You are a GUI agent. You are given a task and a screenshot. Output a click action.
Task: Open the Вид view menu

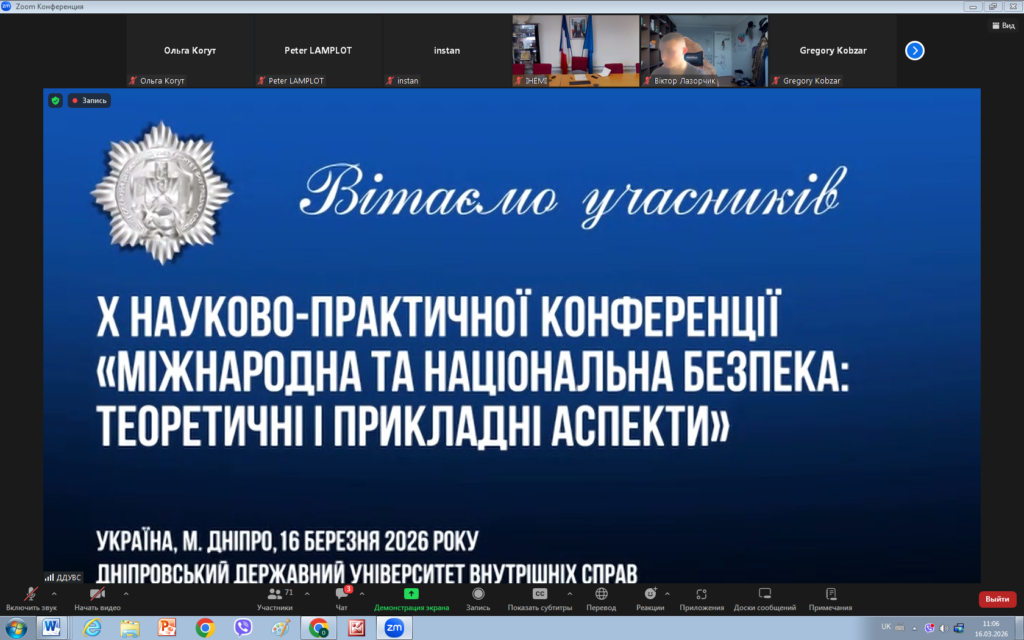(x=1002, y=26)
